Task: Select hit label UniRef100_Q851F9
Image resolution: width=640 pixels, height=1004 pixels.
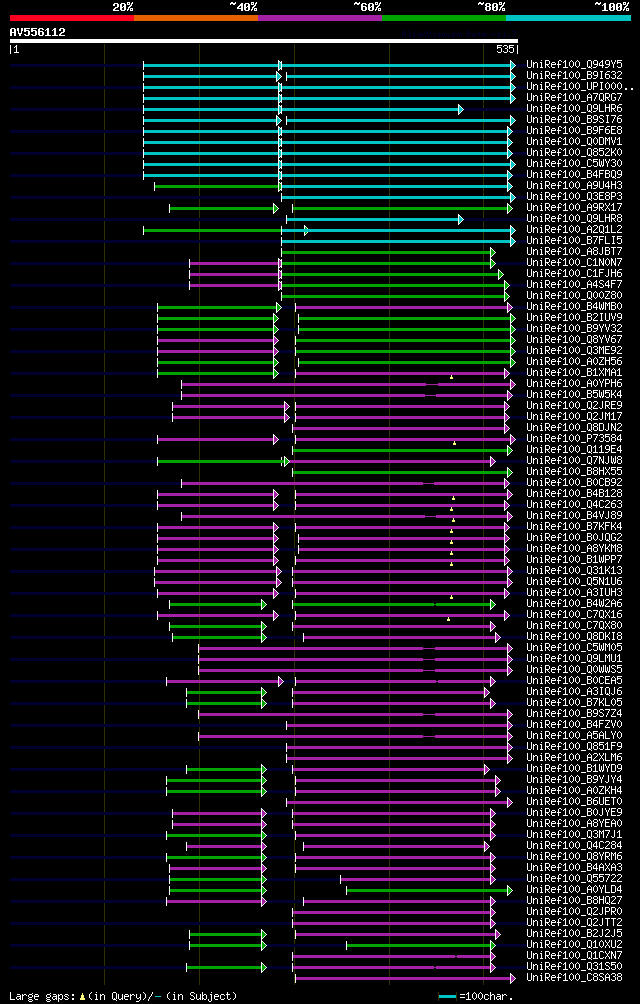Action: click(x=574, y=747)
